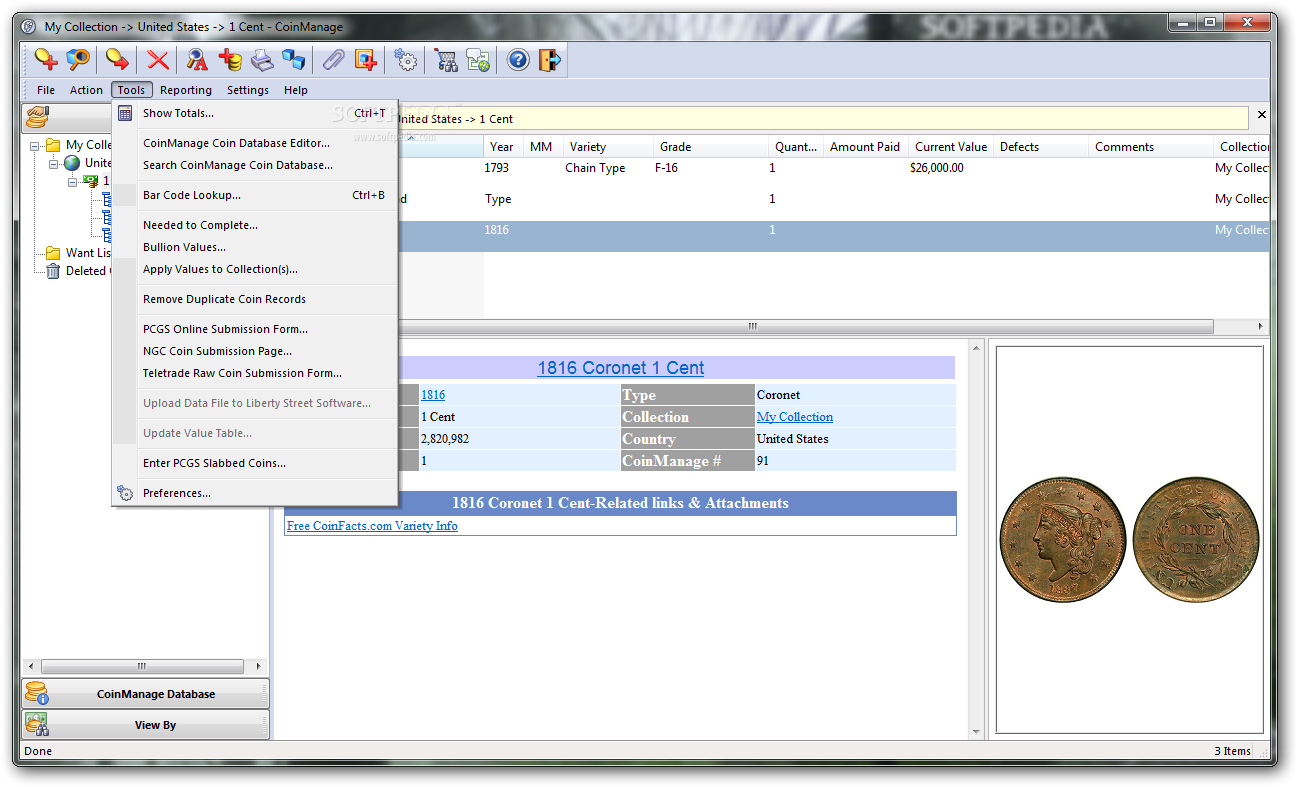Choose Teletrade Raw Coin Submission Form

(255, 373)
